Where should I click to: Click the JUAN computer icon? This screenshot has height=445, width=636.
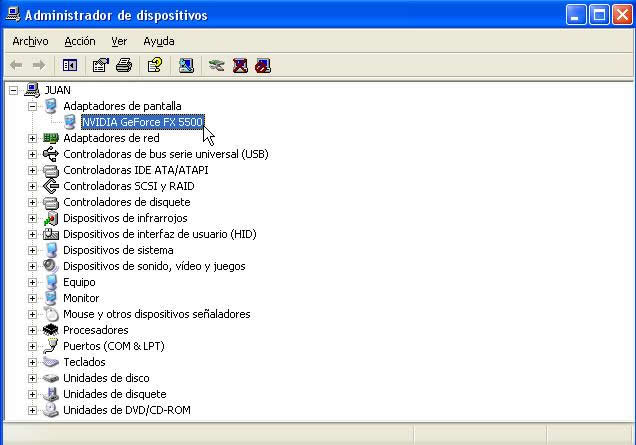(32, 90)
